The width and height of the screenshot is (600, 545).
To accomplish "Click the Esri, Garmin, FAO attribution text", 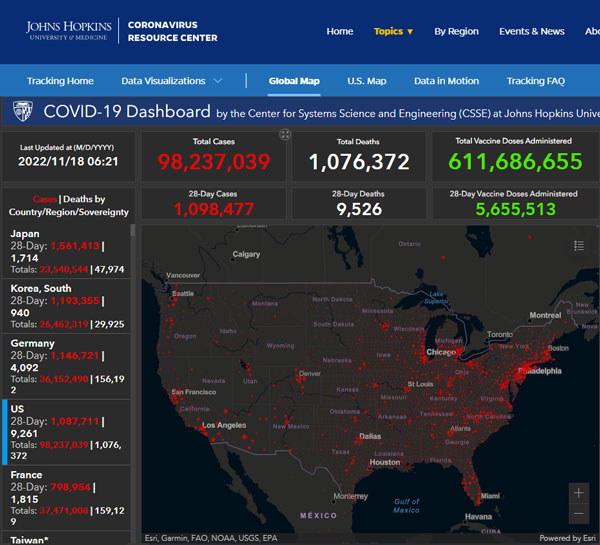I will (x=211, y=538).
